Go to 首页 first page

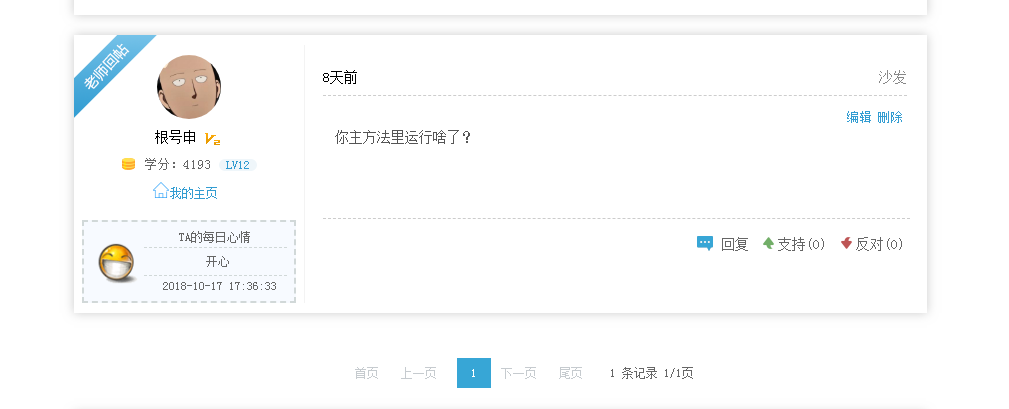[x=366, y=373]
